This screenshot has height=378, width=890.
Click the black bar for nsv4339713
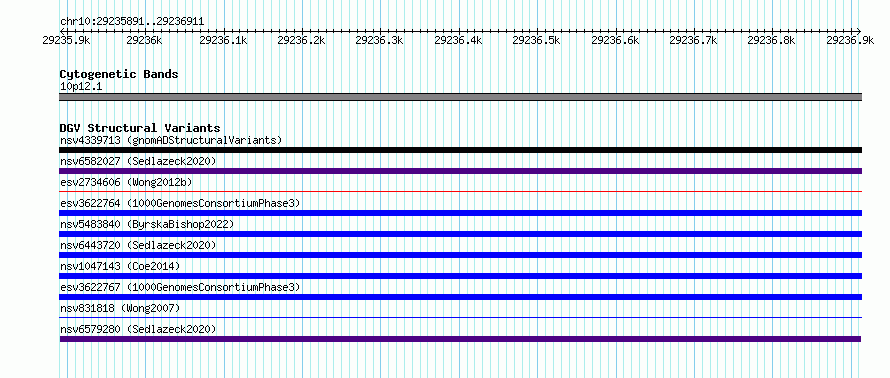tap(460, 150)
